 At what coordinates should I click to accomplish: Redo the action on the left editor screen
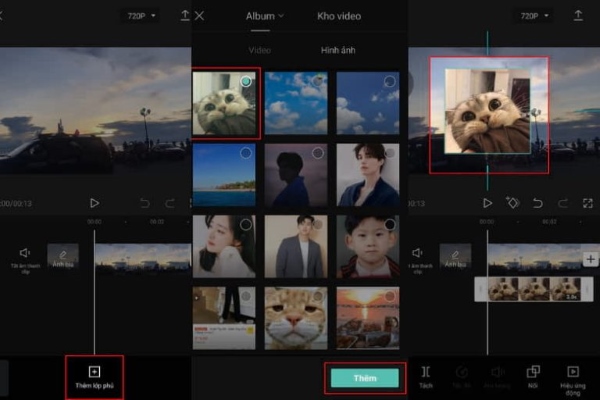tap(170, 203)
